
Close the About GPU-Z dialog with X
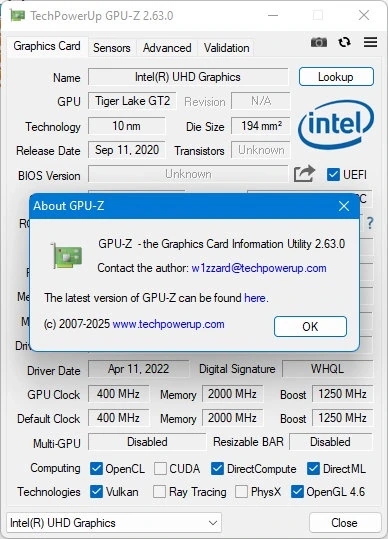pyautogui.click(x=344, y=206)
